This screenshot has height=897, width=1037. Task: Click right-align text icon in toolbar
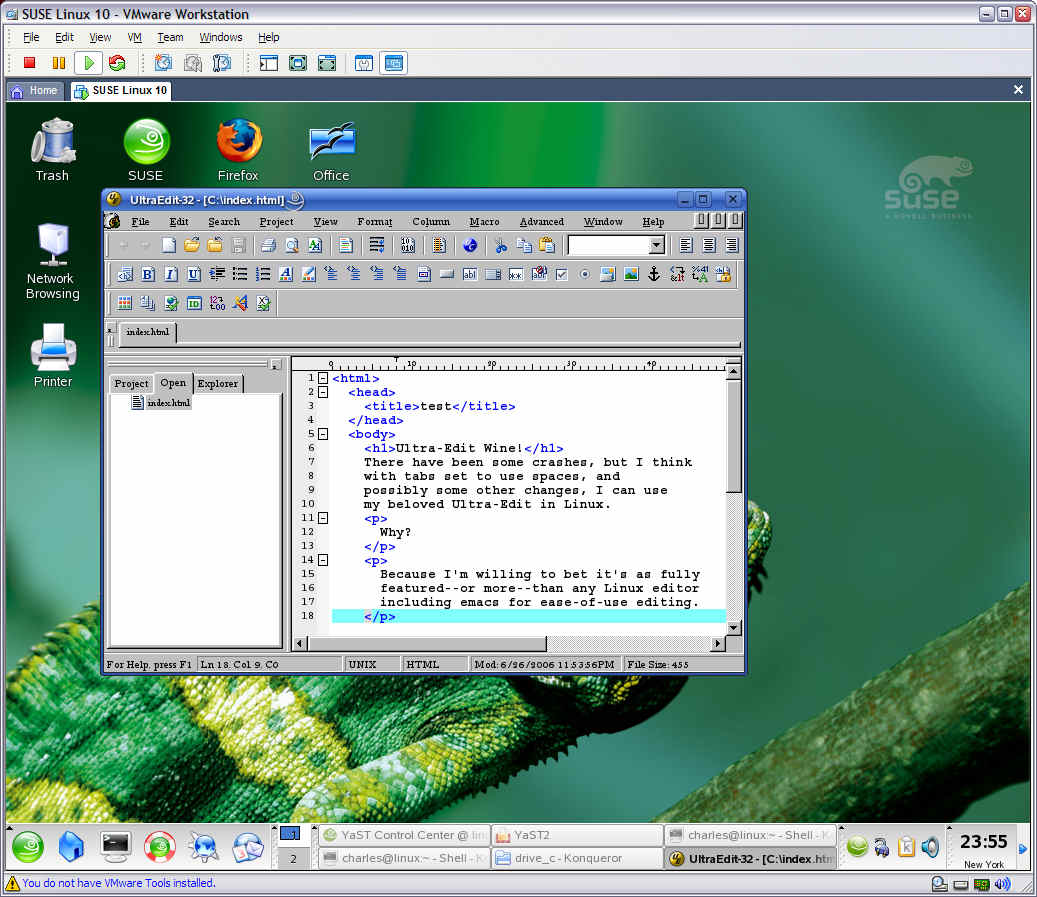731,245
